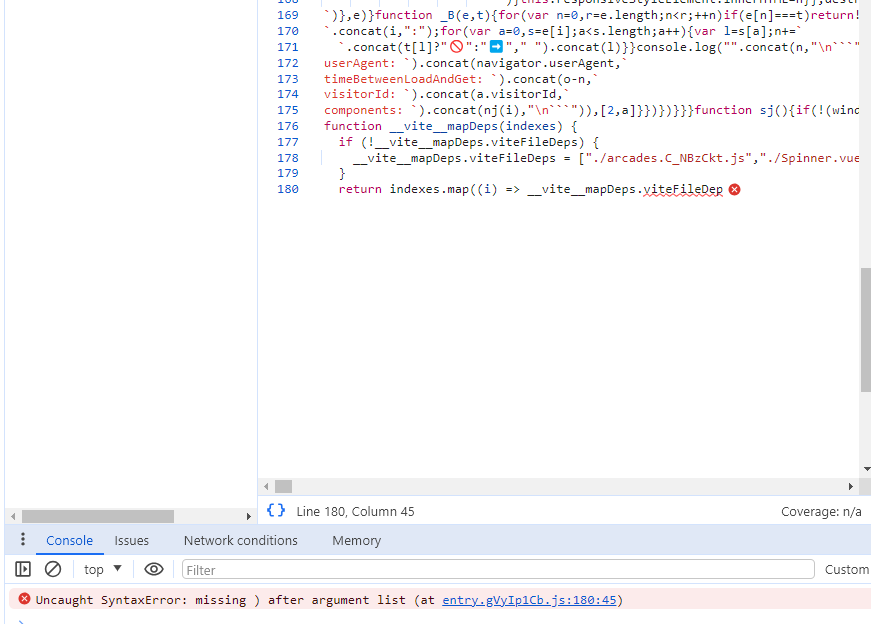Clear the console with the ban icon
This screenshot has height=624, width=871.
click(53, 569)
